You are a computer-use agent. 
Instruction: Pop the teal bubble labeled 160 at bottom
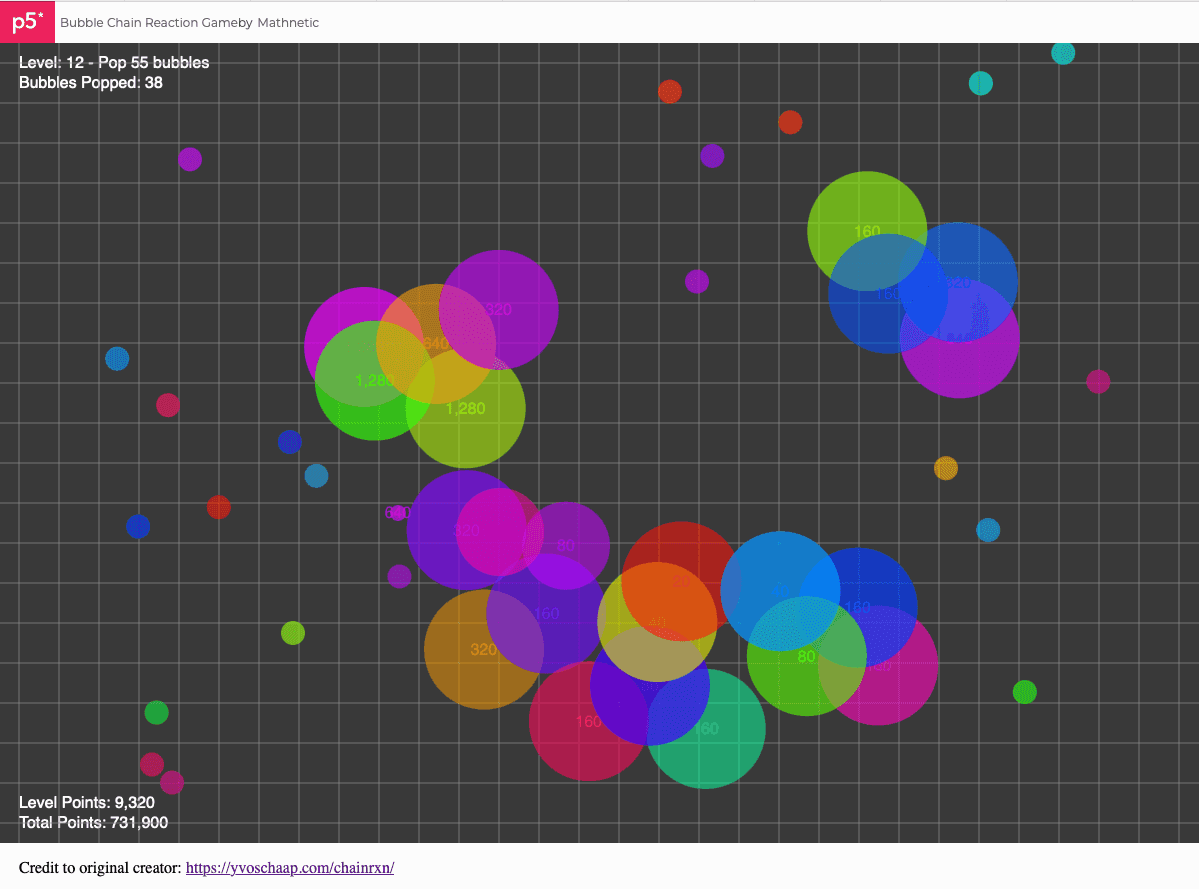tap(706, 729)
